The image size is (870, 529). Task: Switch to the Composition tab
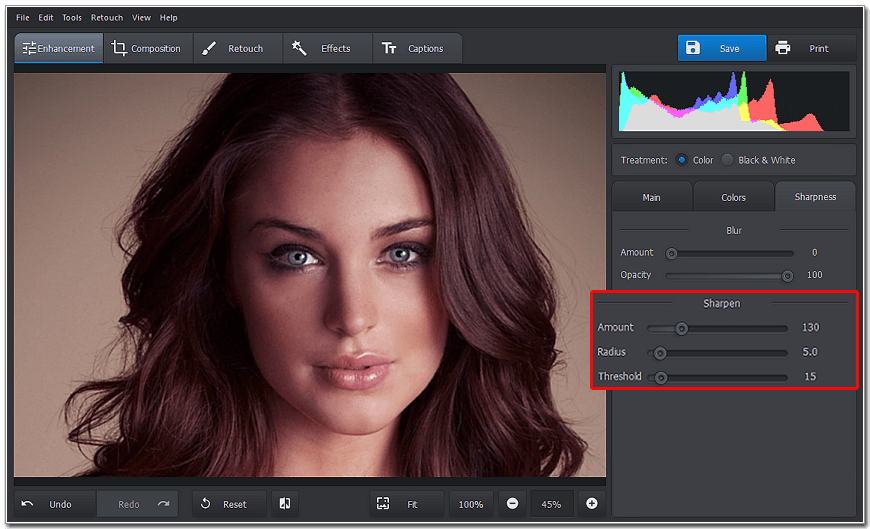pos(148,48)
